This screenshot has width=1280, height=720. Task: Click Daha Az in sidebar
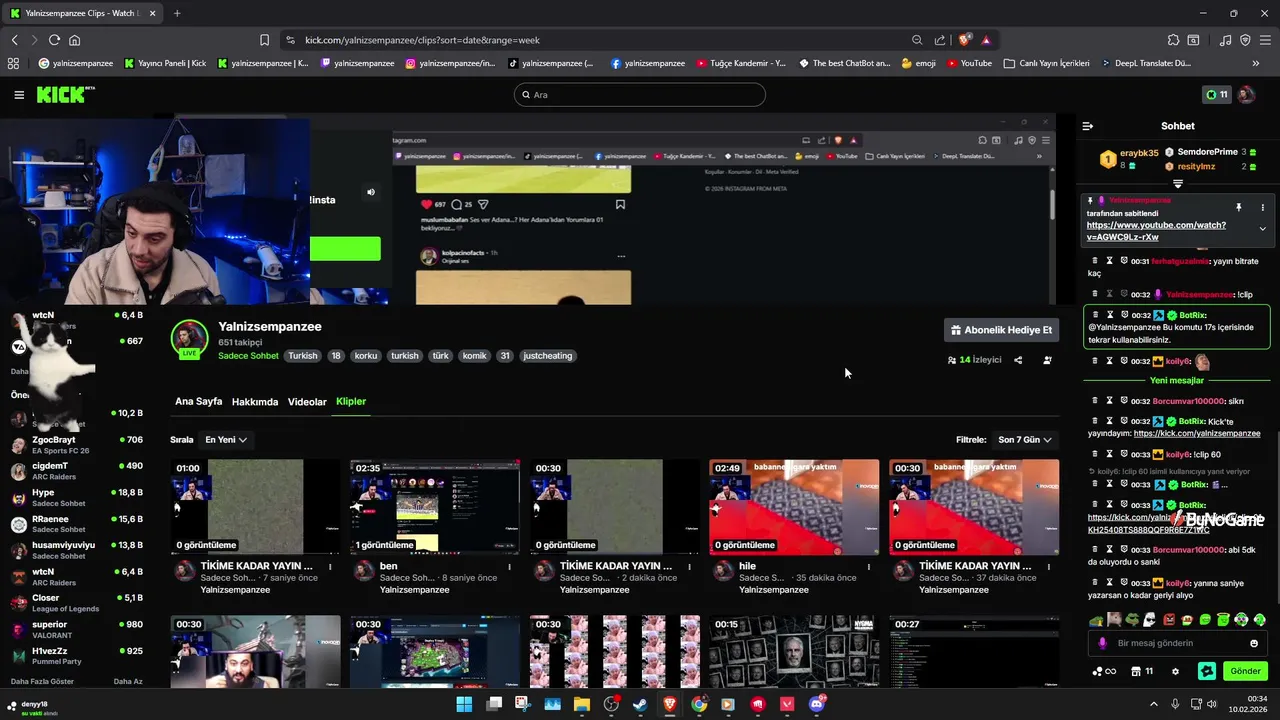[x=128, y=681]
